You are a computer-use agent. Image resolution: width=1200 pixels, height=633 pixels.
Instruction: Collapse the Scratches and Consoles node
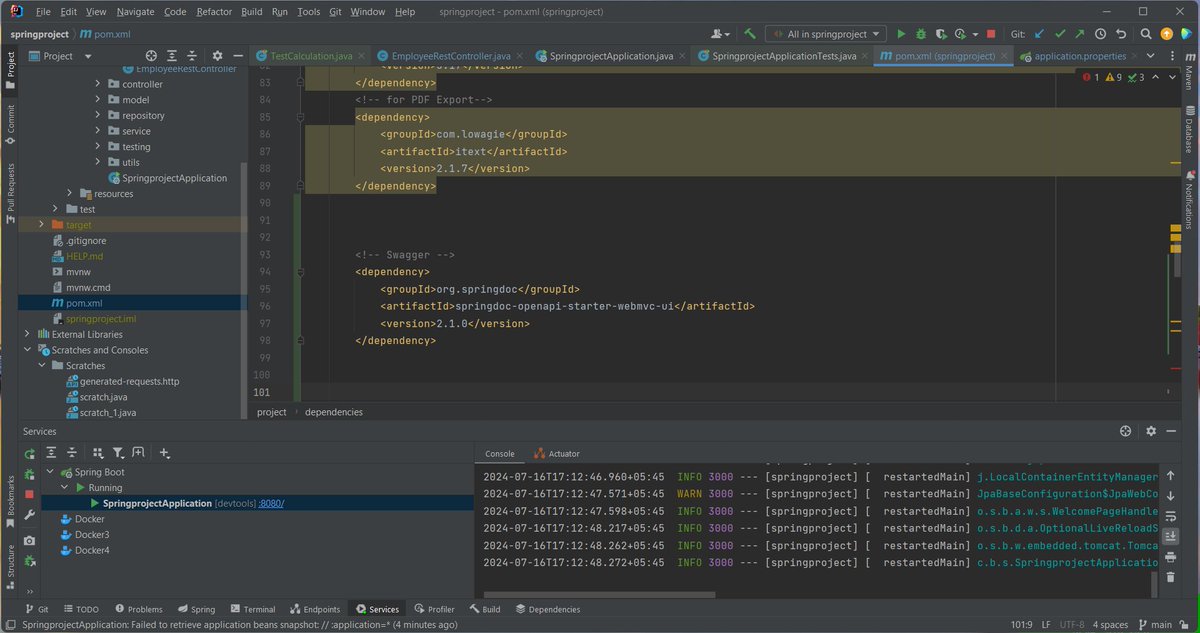27,350
